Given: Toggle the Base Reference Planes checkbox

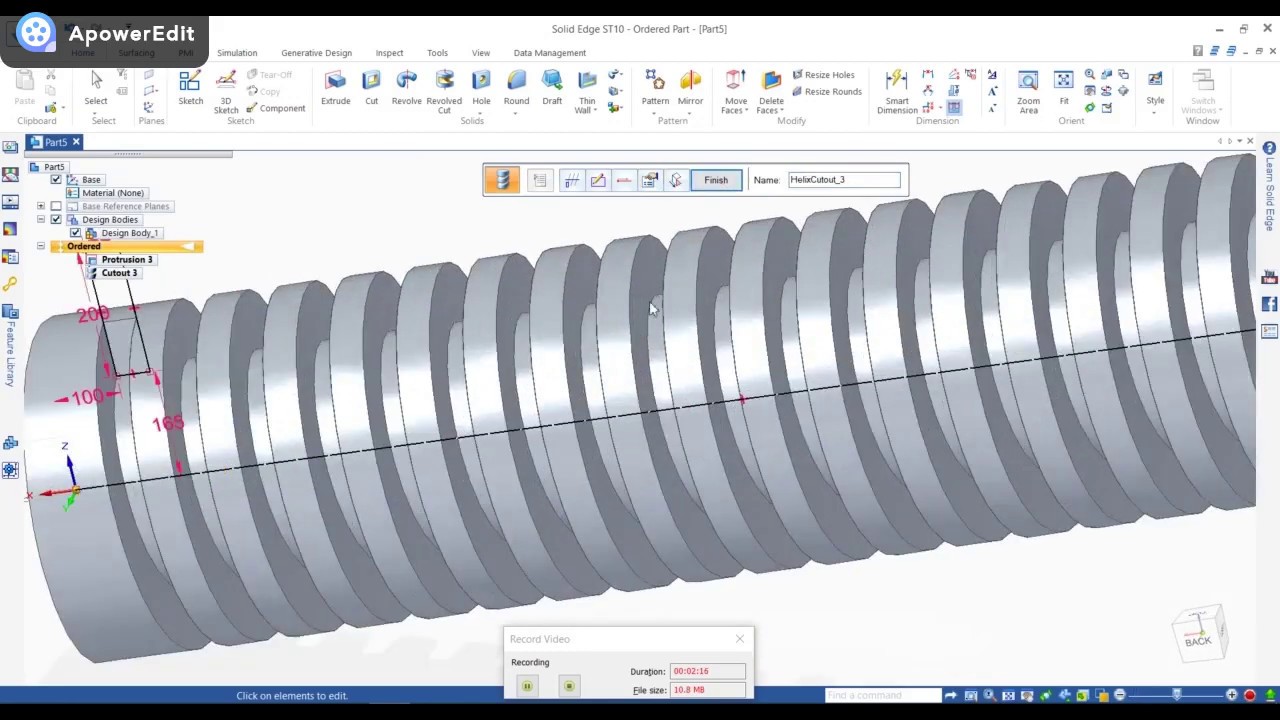Looking at the screenshot, I should (56, 206).
